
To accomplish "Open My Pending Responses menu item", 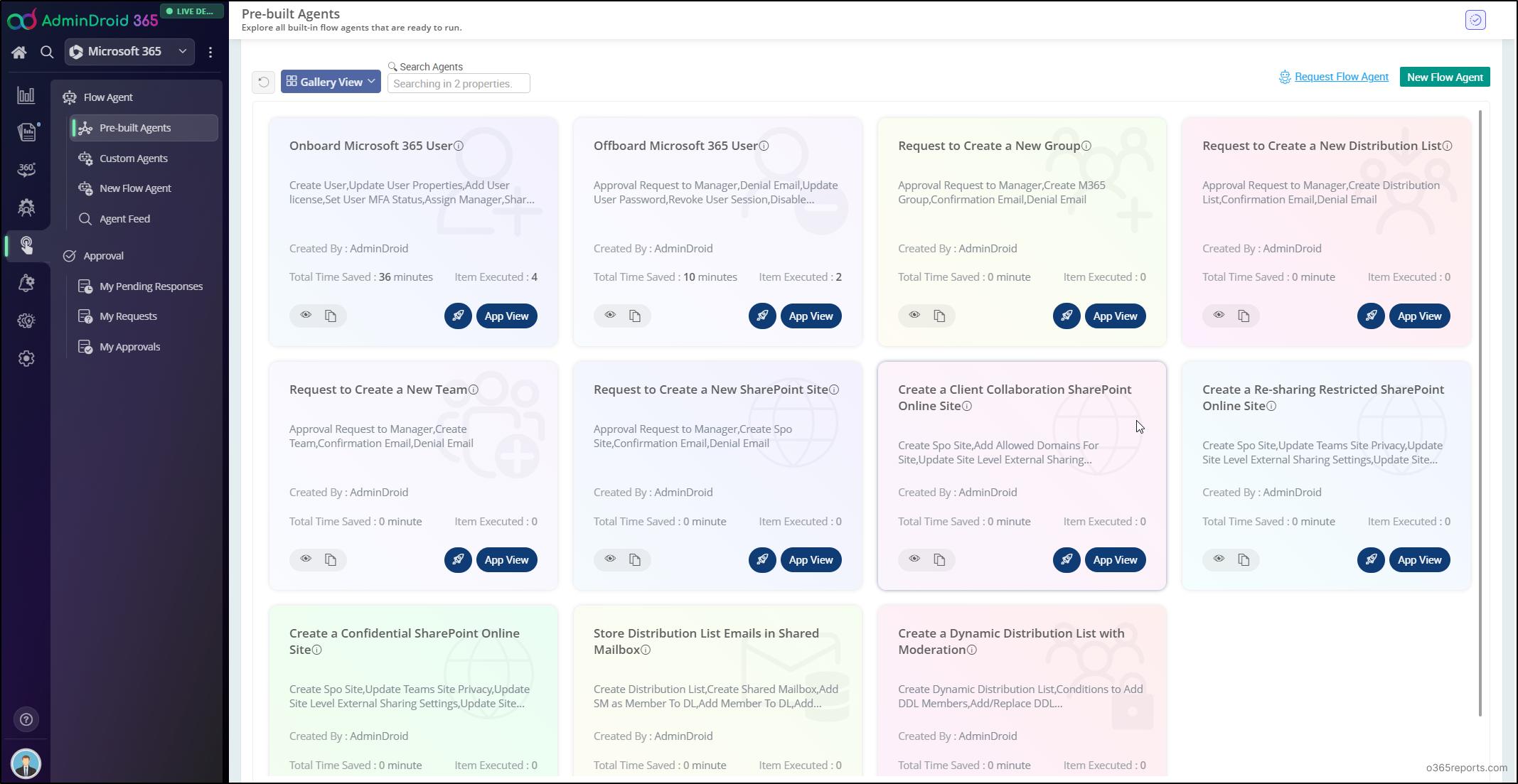I will coord(151,286).
